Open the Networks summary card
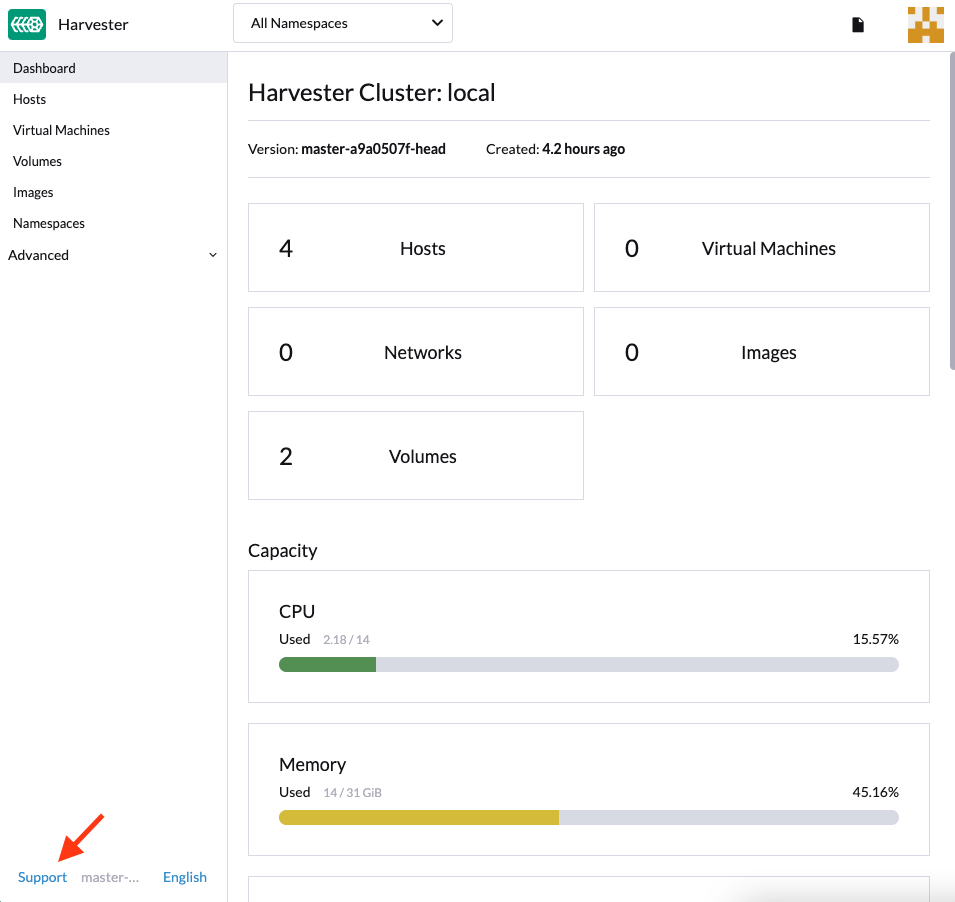The width and height of the screenshot is (955, 902). click(x=415, y=351)
